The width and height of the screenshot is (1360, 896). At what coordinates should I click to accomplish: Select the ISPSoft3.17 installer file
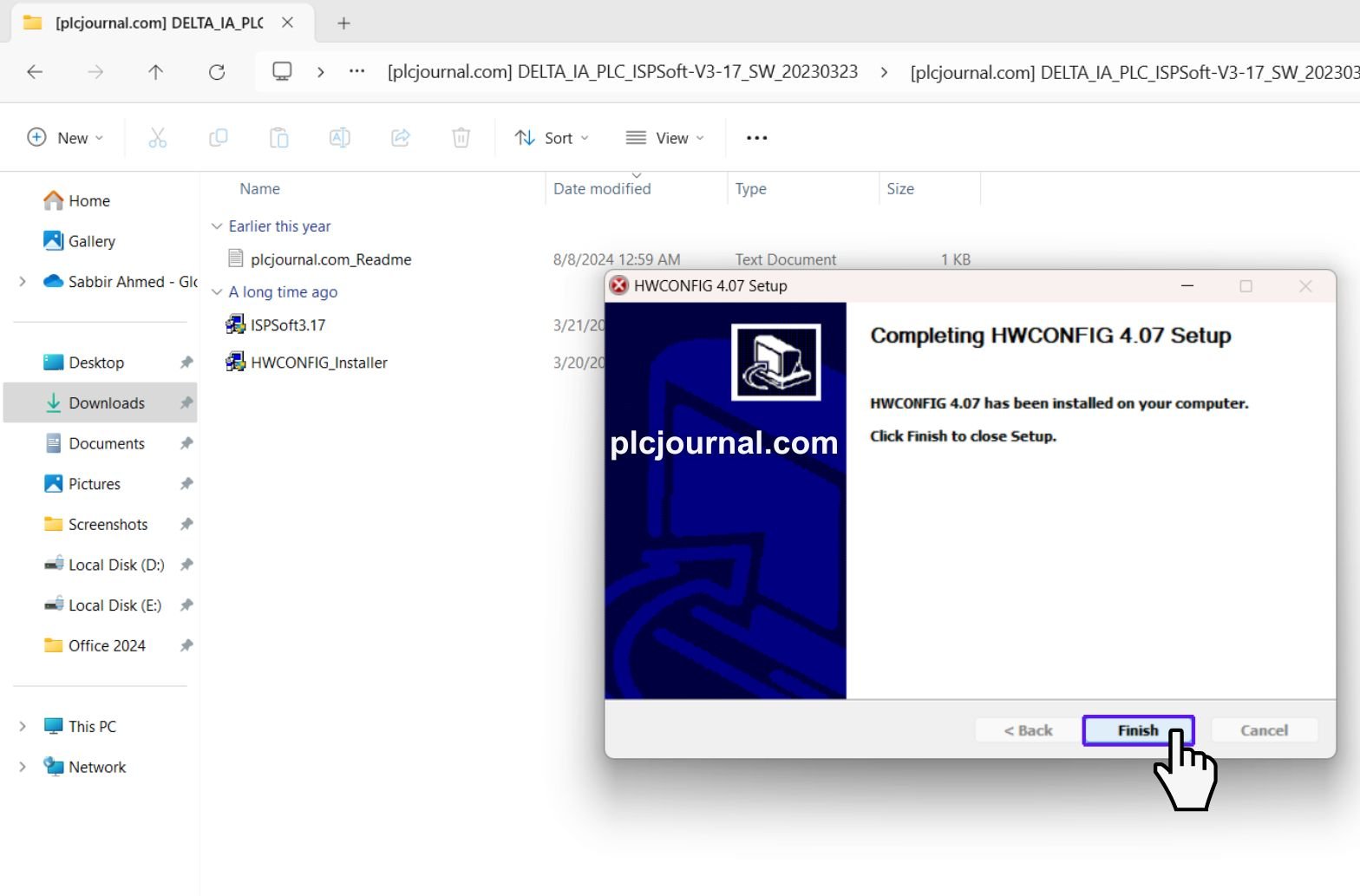pyautogui.click(x=287, y=325)
